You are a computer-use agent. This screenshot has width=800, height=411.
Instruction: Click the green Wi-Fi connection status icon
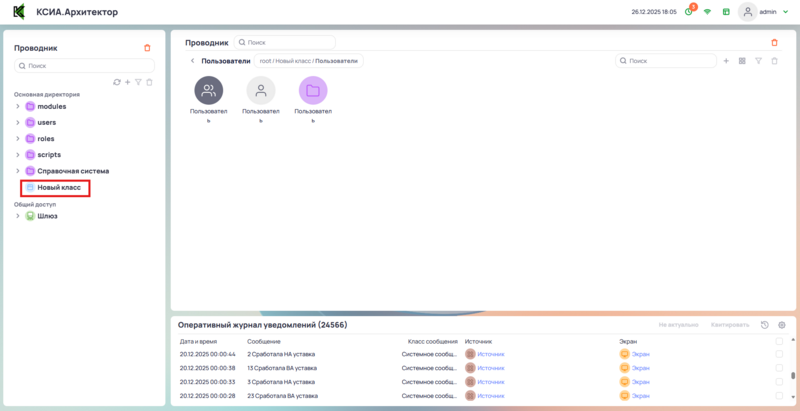[x=707, y=12]
